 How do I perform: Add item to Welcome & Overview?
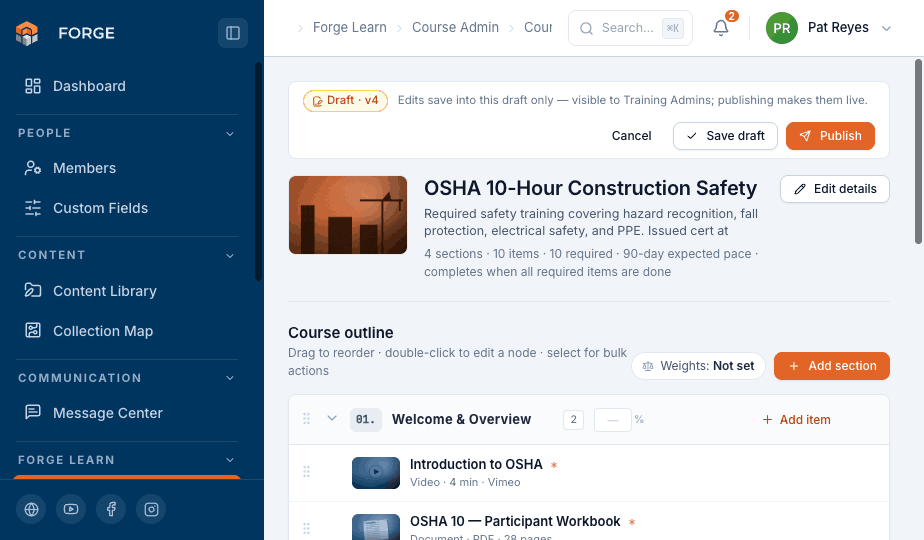[796, 420]
